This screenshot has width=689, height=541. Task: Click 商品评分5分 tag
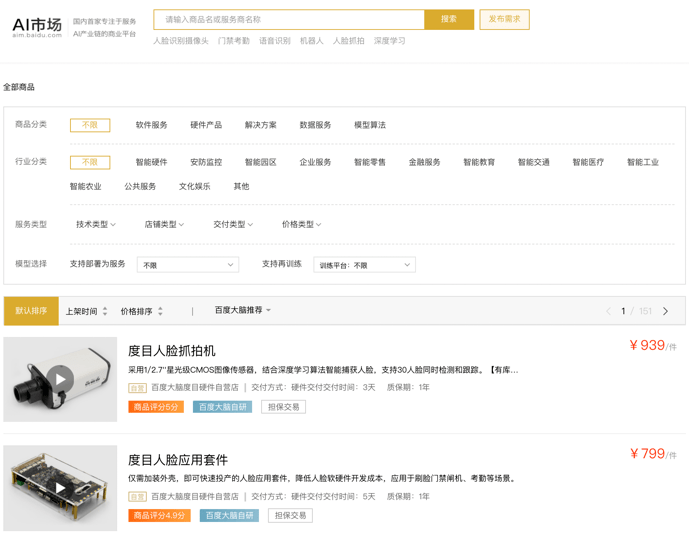click(x=156, y=407)
